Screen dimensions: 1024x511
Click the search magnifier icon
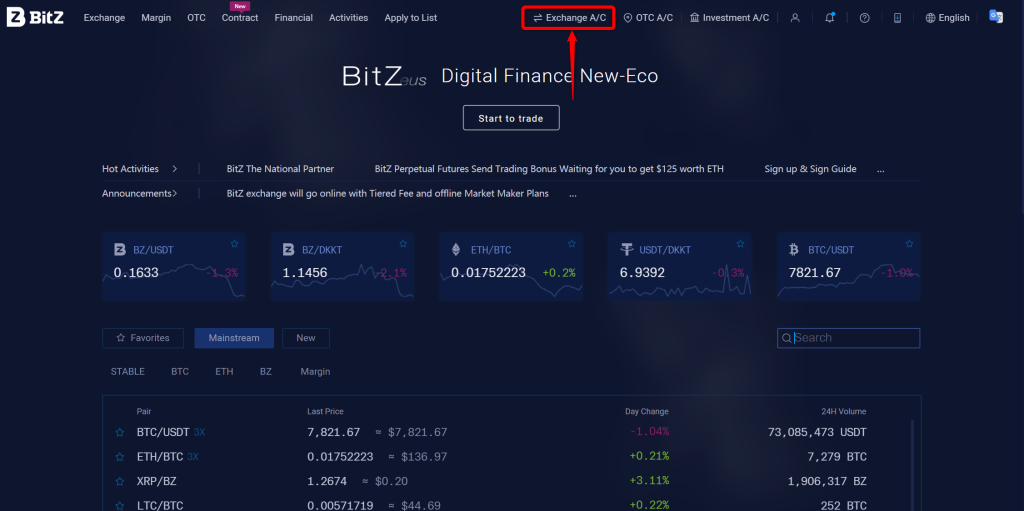[786, 338]
